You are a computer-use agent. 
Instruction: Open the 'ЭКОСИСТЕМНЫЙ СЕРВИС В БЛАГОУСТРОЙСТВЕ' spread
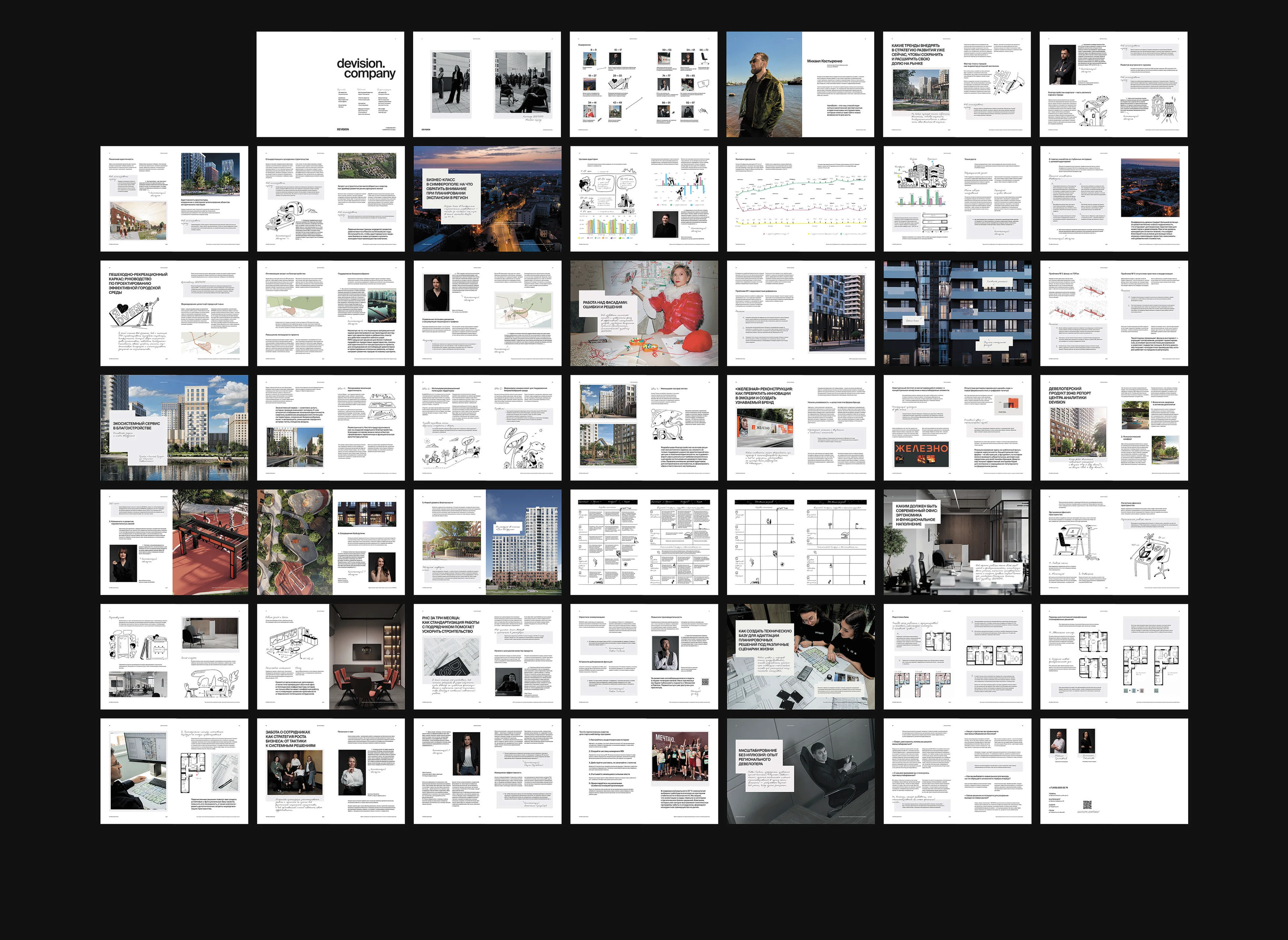click(x=174, y=428)
